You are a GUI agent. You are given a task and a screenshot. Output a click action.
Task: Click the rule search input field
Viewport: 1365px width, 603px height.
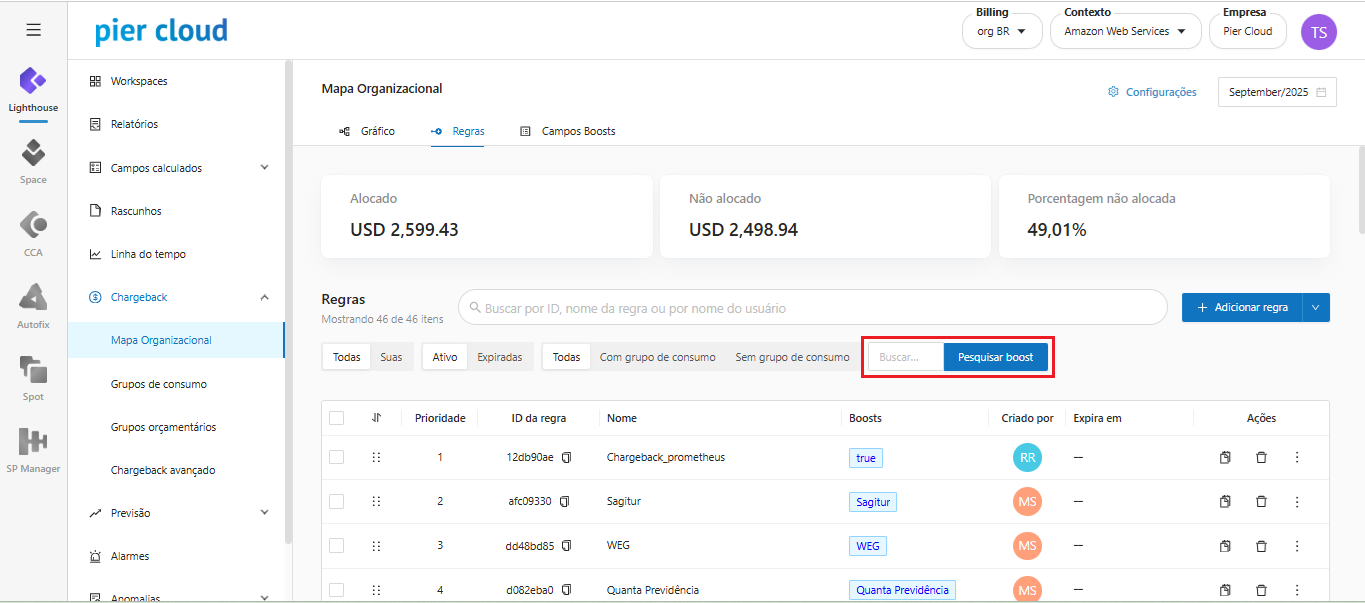(812, 308)
